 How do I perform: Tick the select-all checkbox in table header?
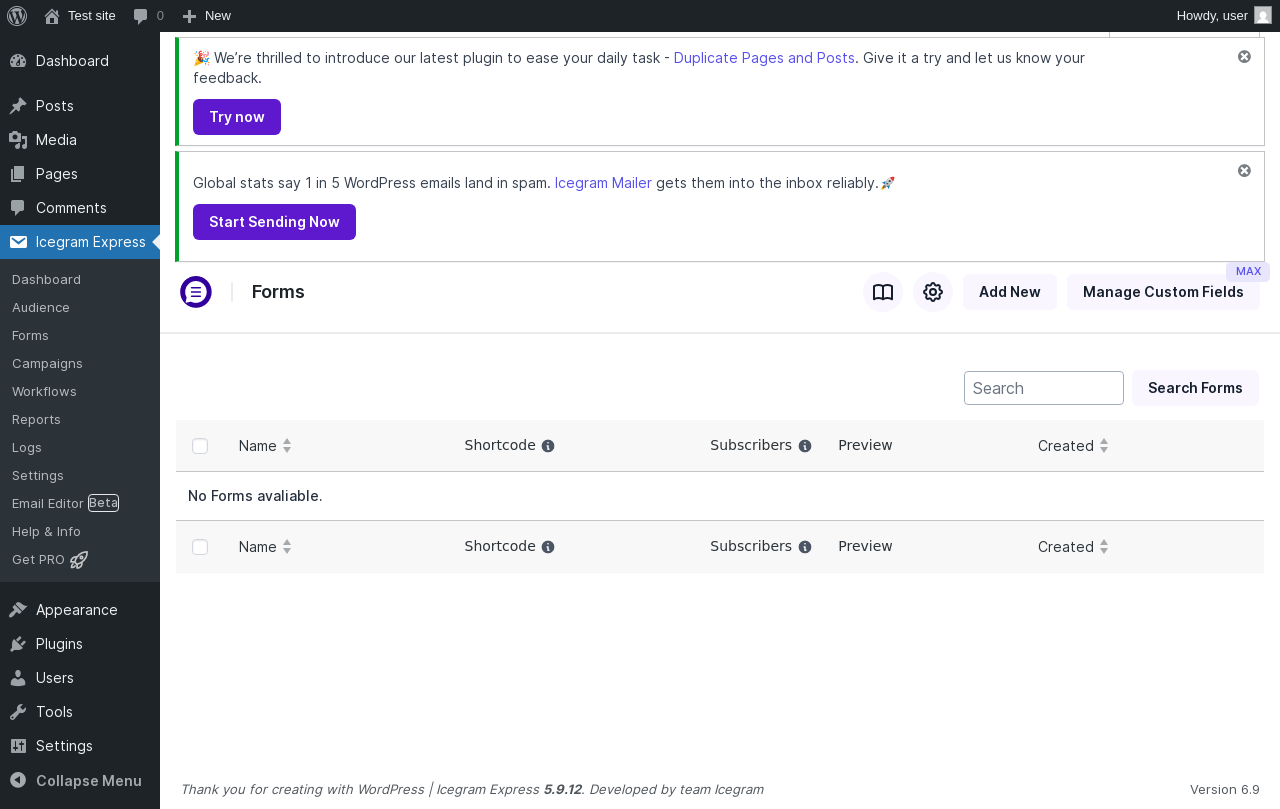pyautogui.click(x=200, y=446)
